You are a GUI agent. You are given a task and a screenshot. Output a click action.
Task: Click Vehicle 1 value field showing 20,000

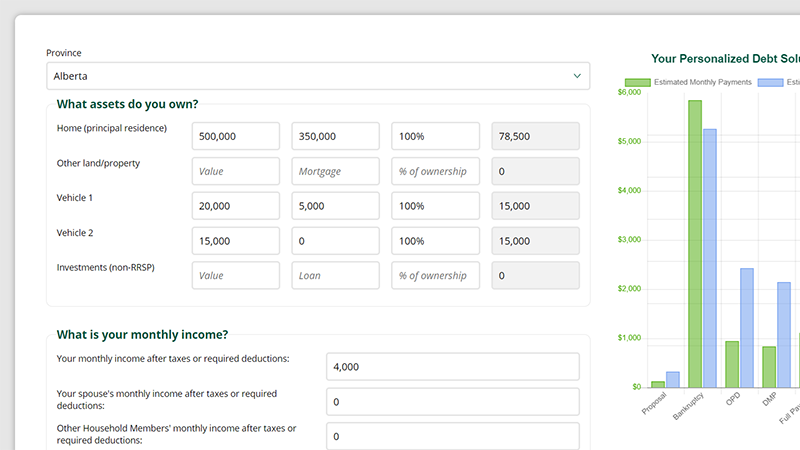tap(235, 206)
